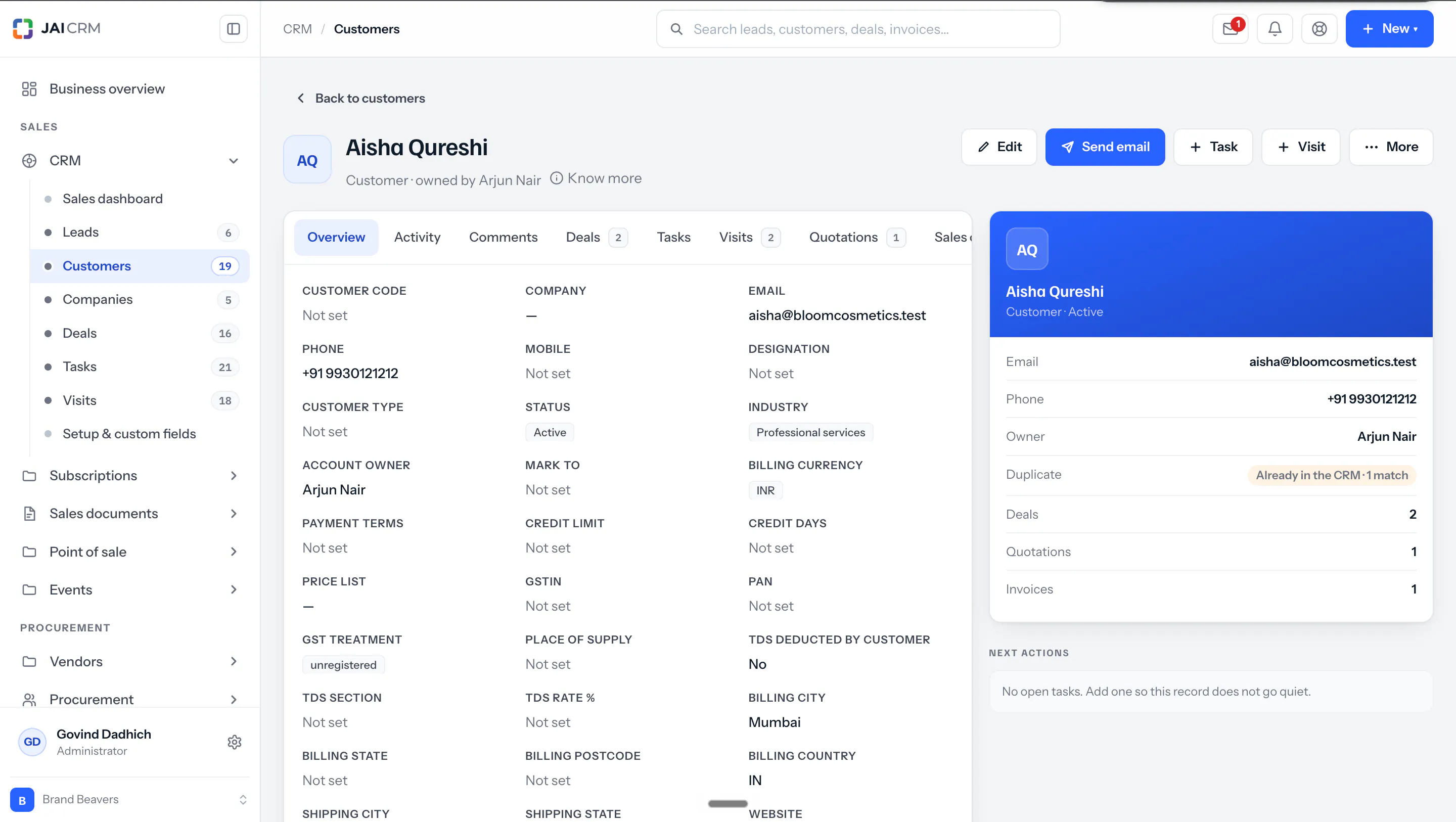Click the Vendors folder icon

tap(29, 661)
